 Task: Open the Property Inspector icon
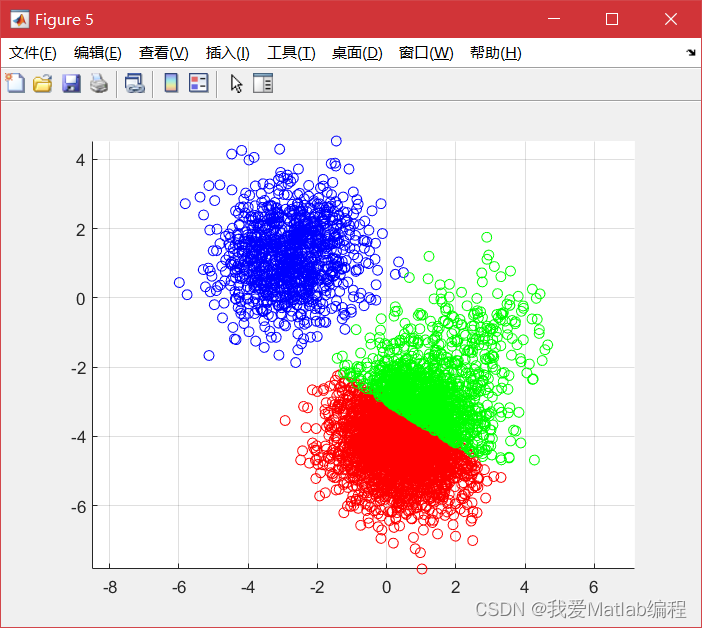tap(263, 83)
